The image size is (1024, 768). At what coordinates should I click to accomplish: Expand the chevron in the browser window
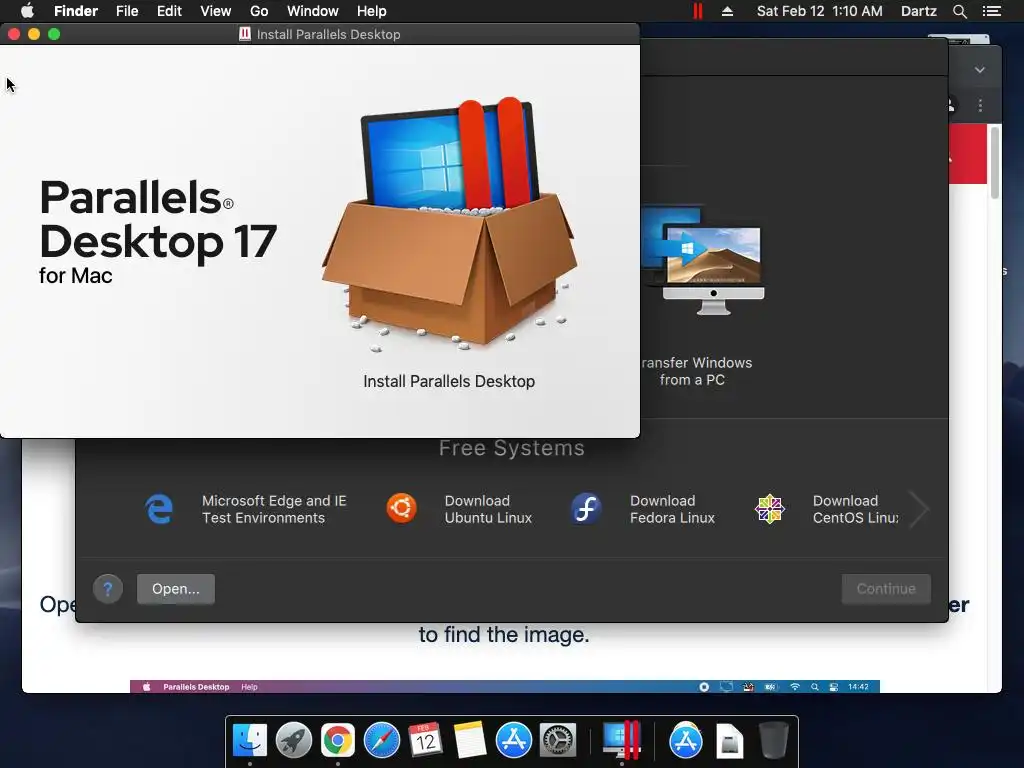980,70
